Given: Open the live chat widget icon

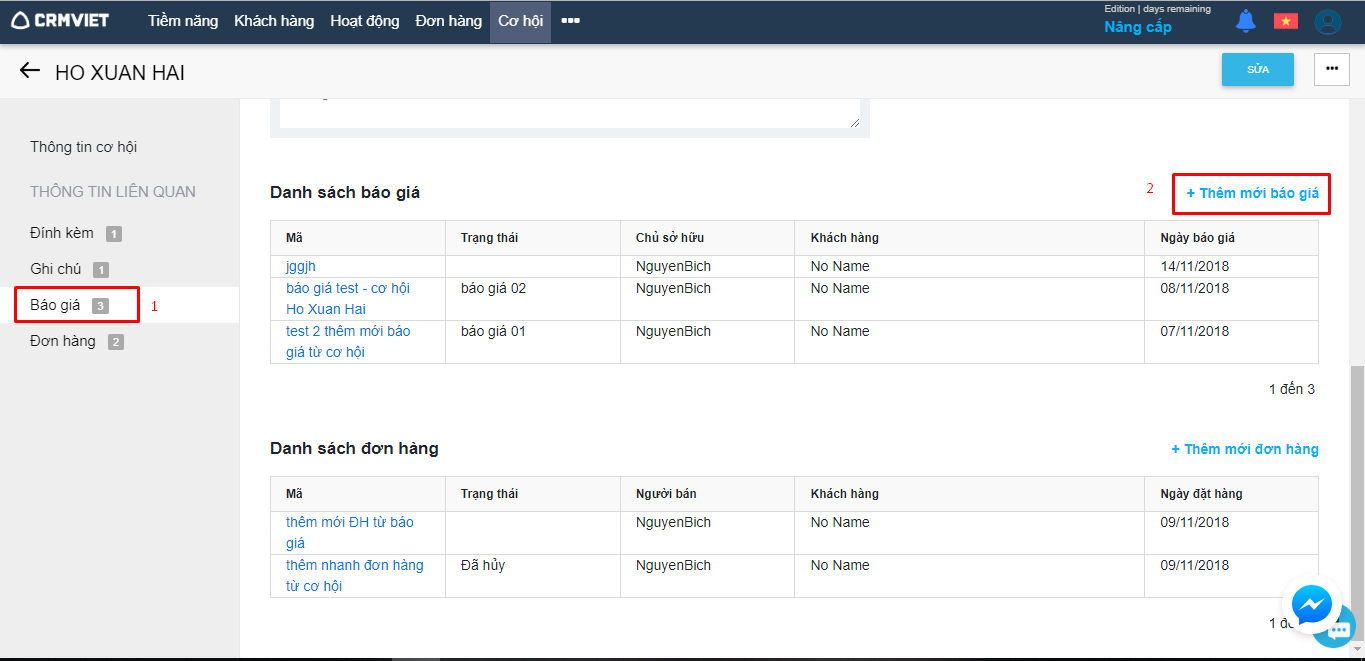Looking at the screenshot, I should click(1340, 630).
